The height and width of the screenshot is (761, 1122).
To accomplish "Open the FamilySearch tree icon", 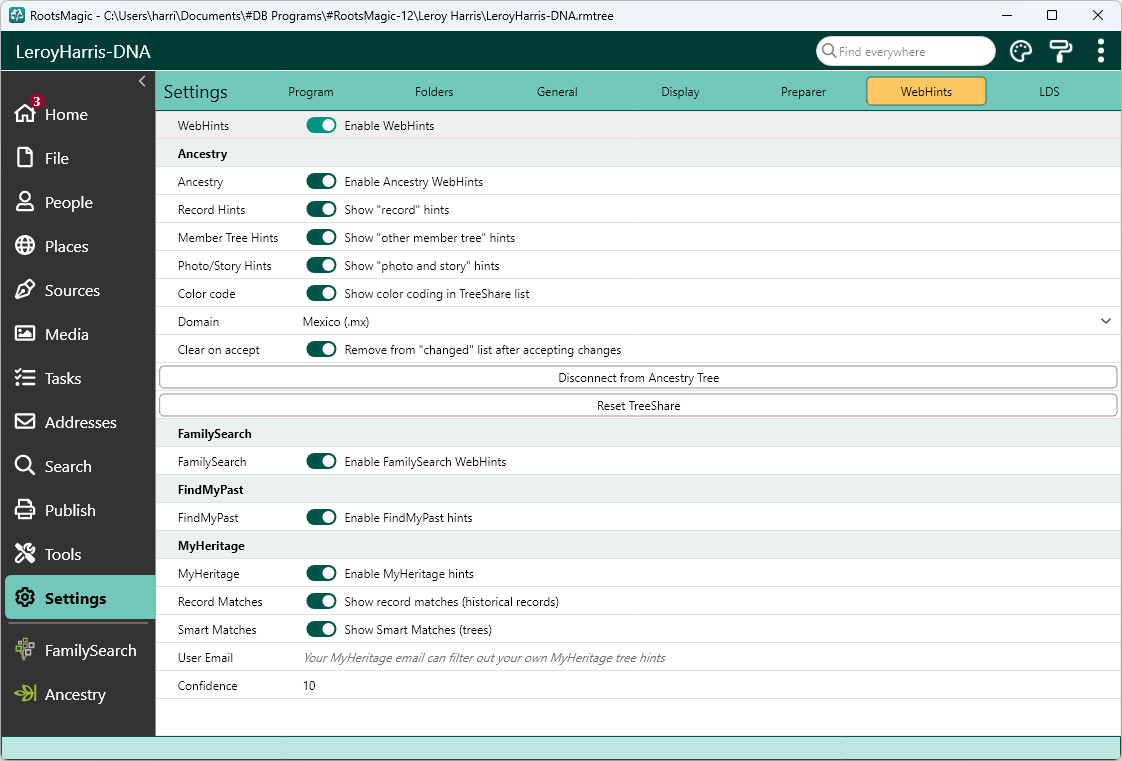I will [25, 649].
